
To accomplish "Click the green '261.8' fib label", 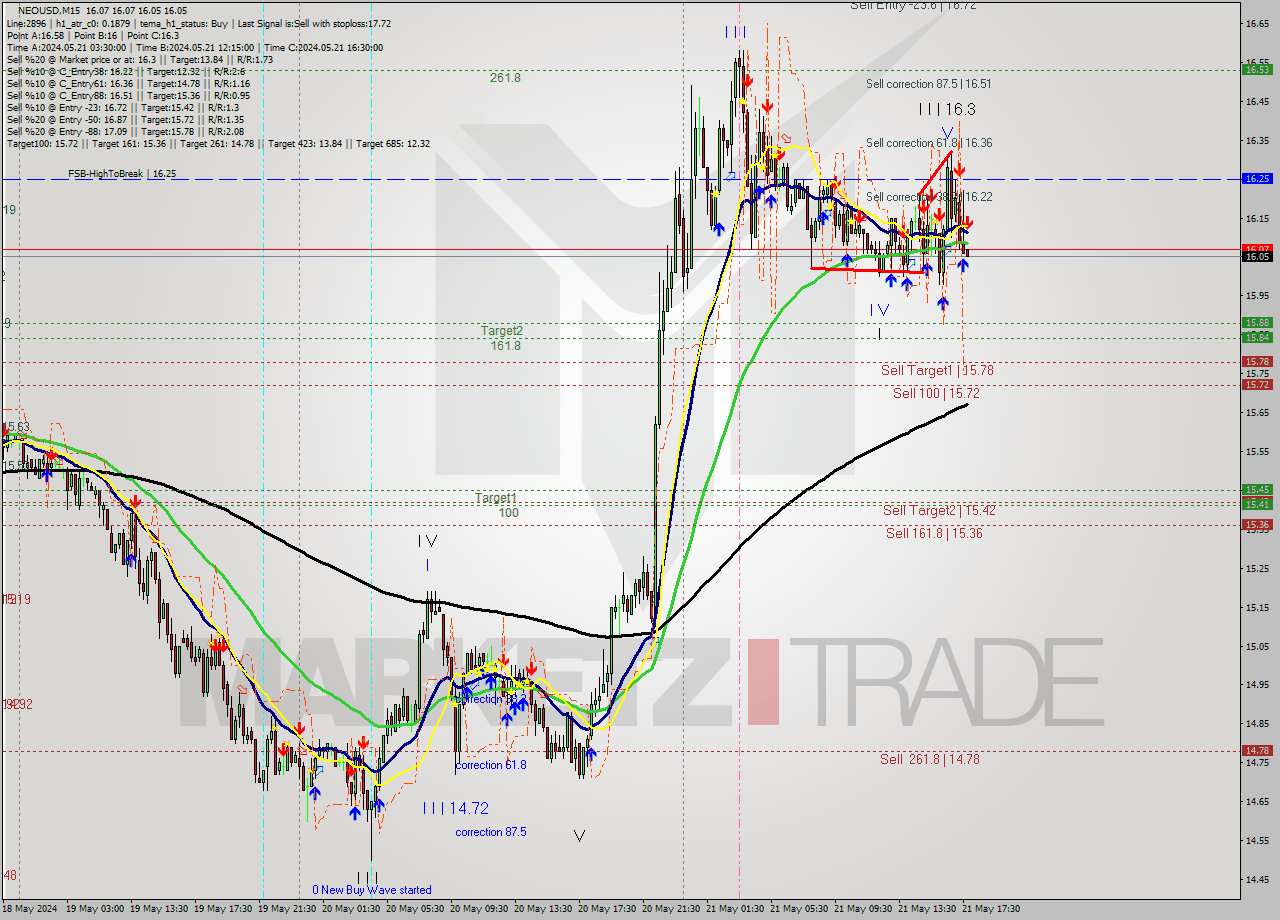I will click(505, 78).
